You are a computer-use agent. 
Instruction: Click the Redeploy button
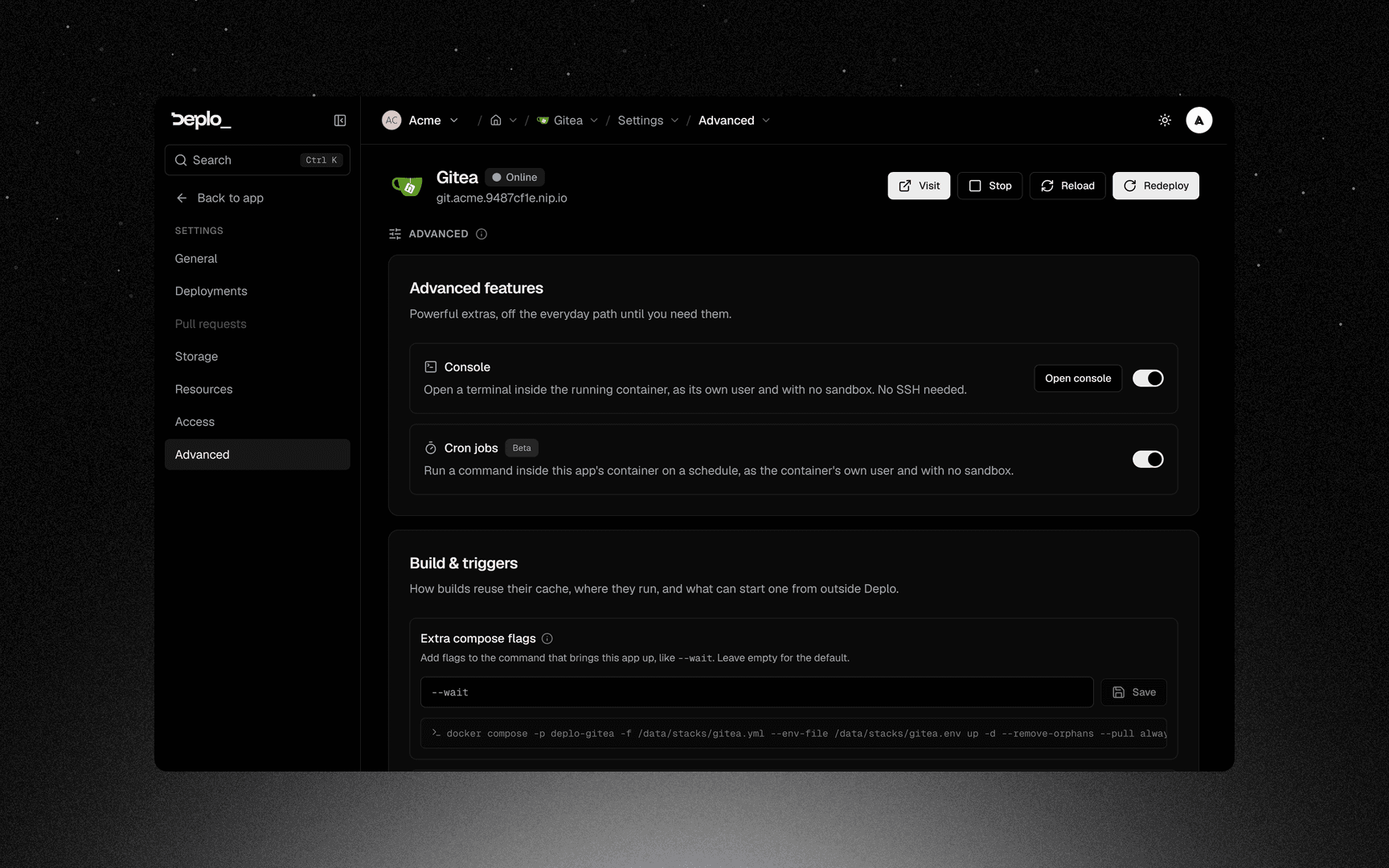[1155, 186]
